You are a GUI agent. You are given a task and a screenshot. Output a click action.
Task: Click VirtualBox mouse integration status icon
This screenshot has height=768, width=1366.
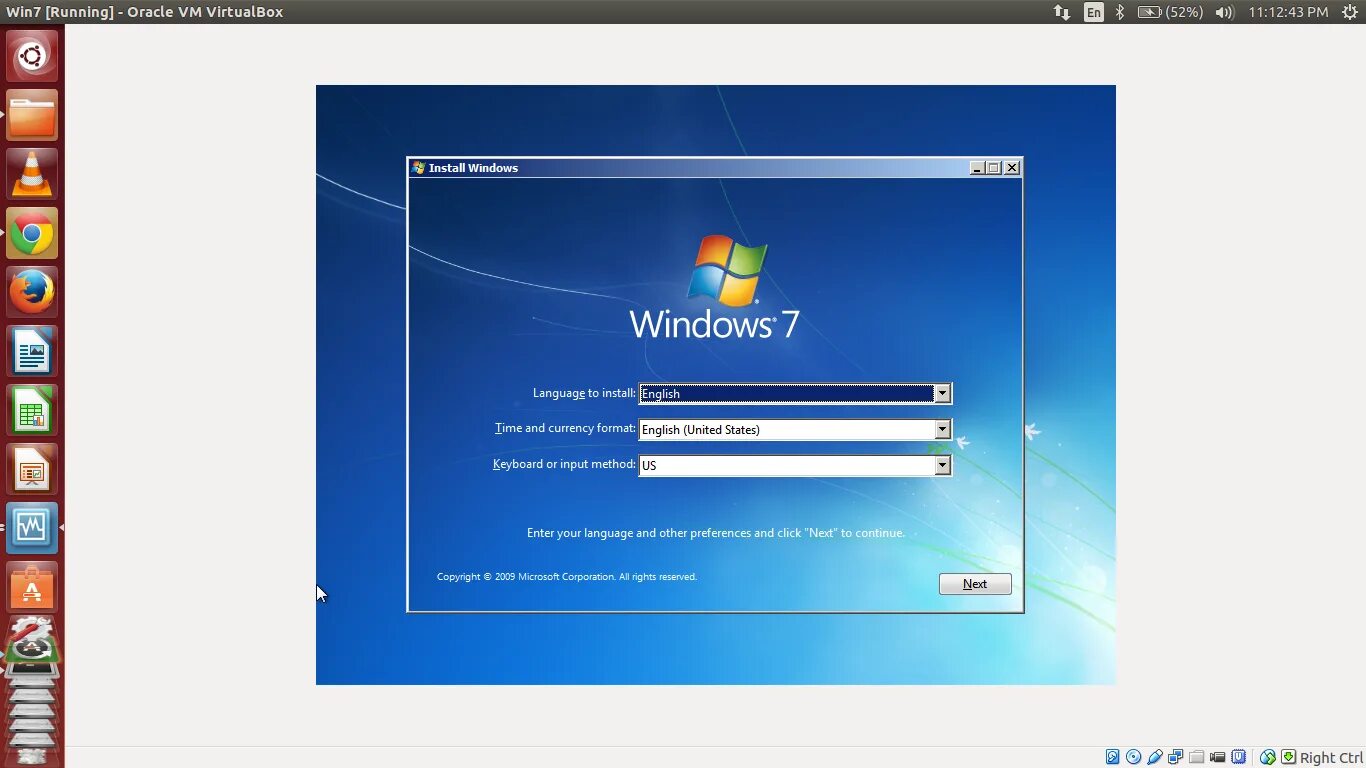coord(1268,757)
